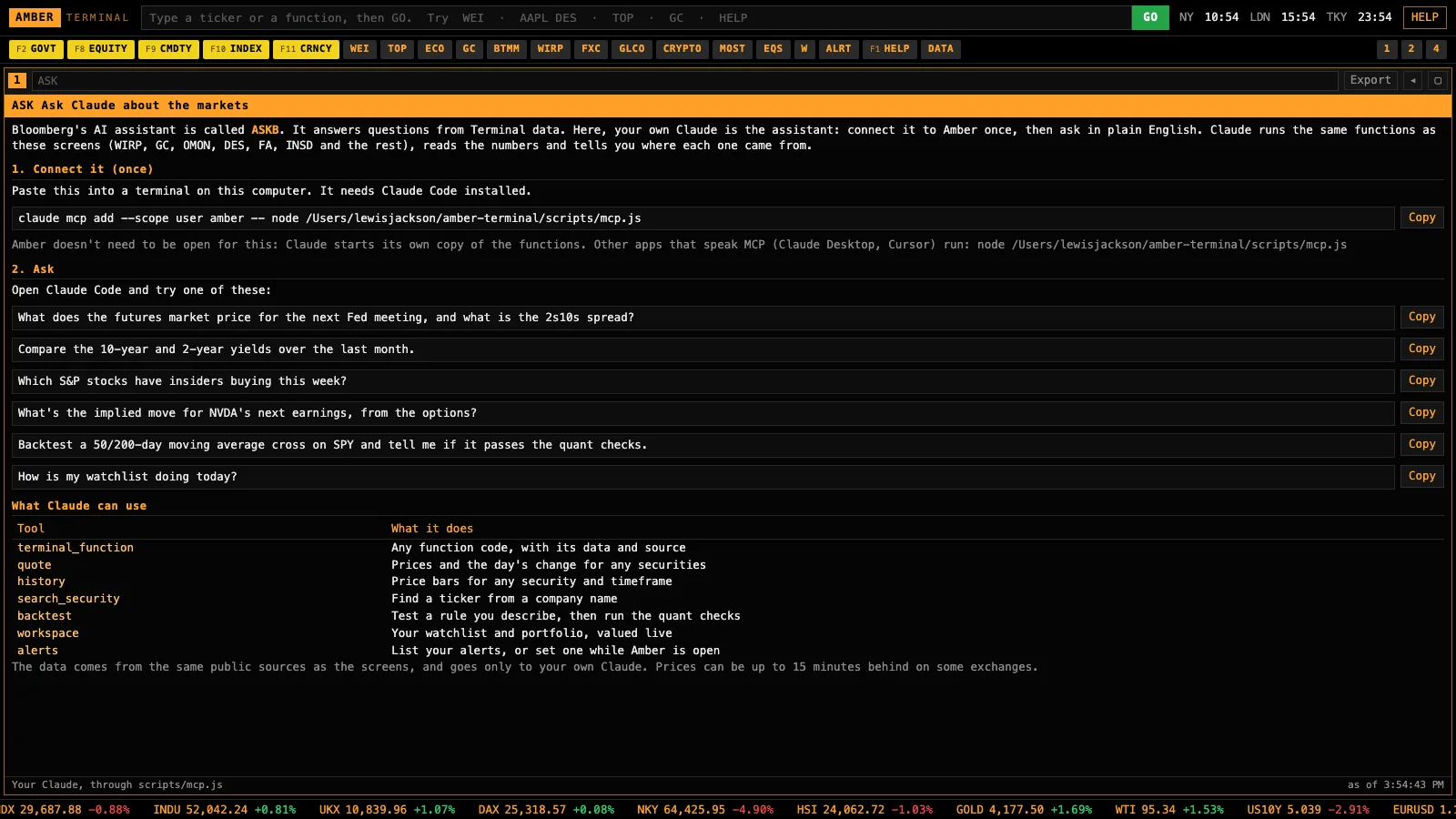Click the AMBER logo badge

point(35,17)
